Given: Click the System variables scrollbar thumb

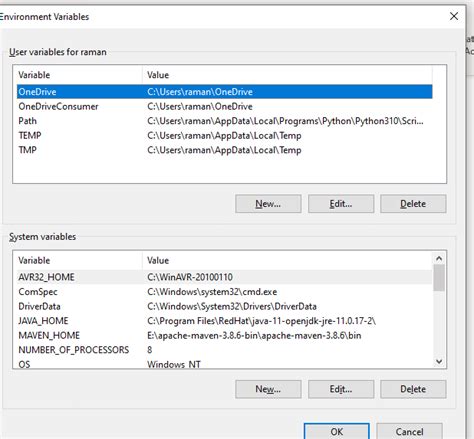Looking at the screenshot, I should point(439,278).
